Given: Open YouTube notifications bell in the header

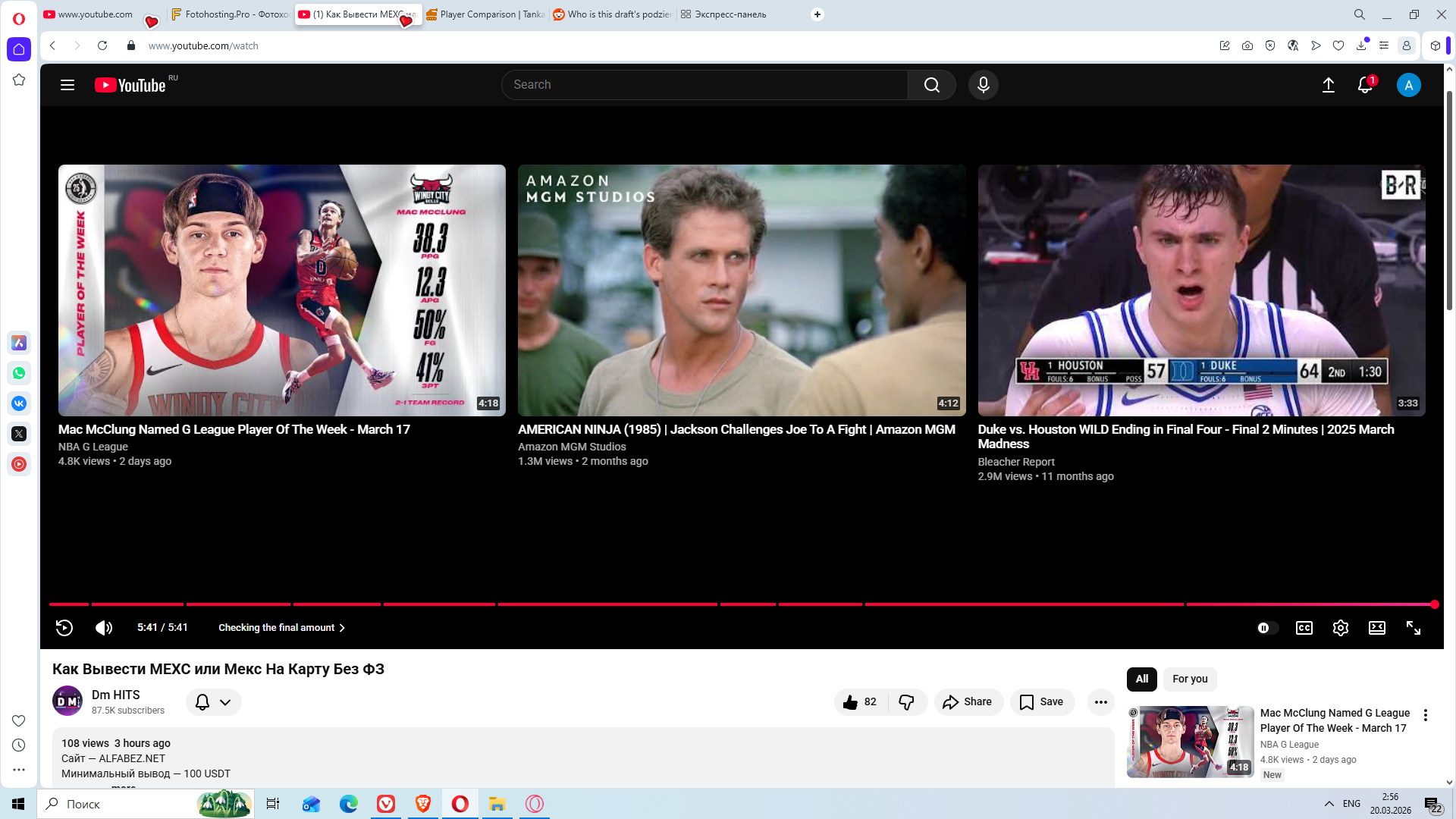Looking at the screenshot, I should point(1364,85).
